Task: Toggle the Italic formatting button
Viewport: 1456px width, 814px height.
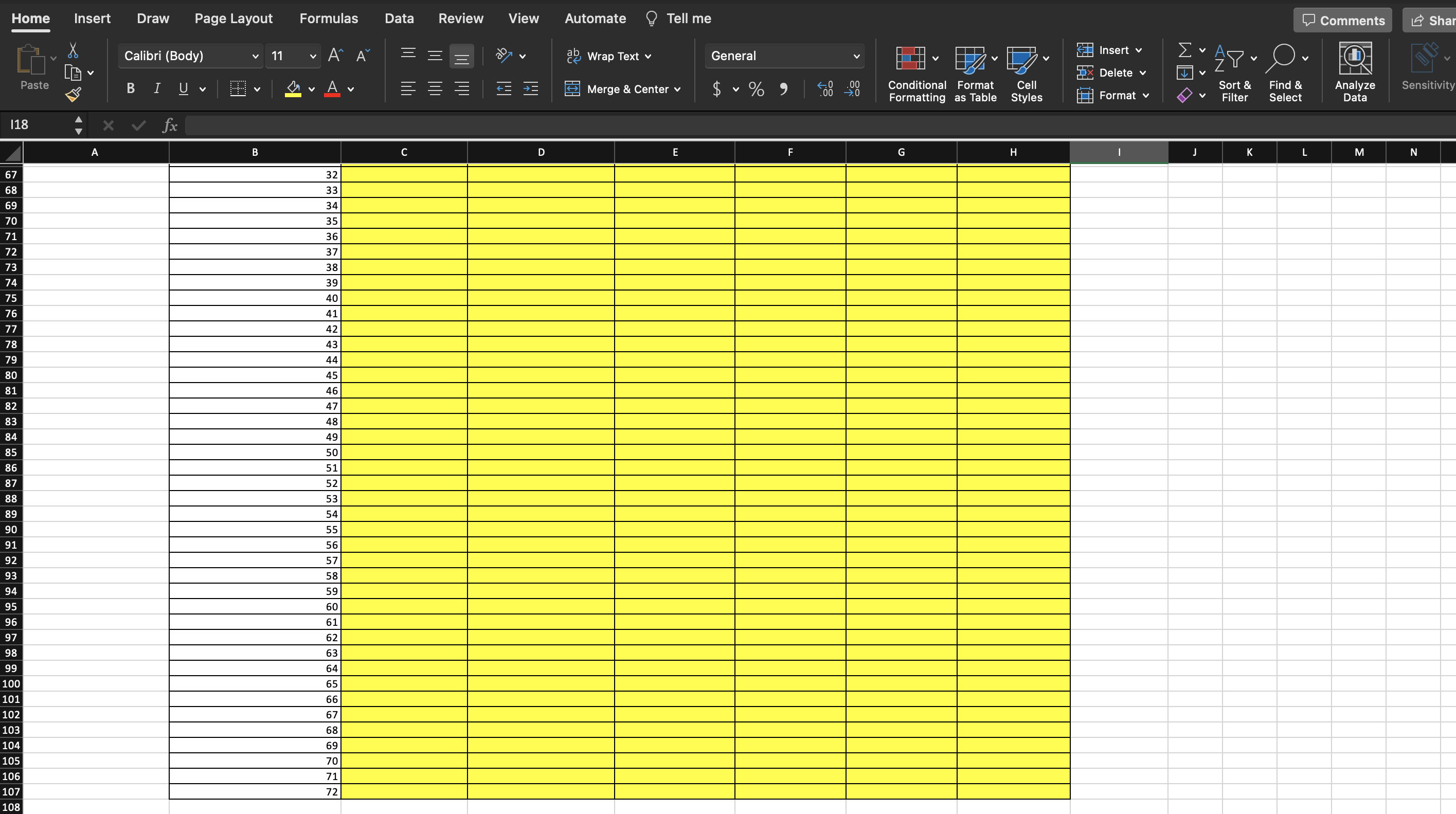Action: 156,89
